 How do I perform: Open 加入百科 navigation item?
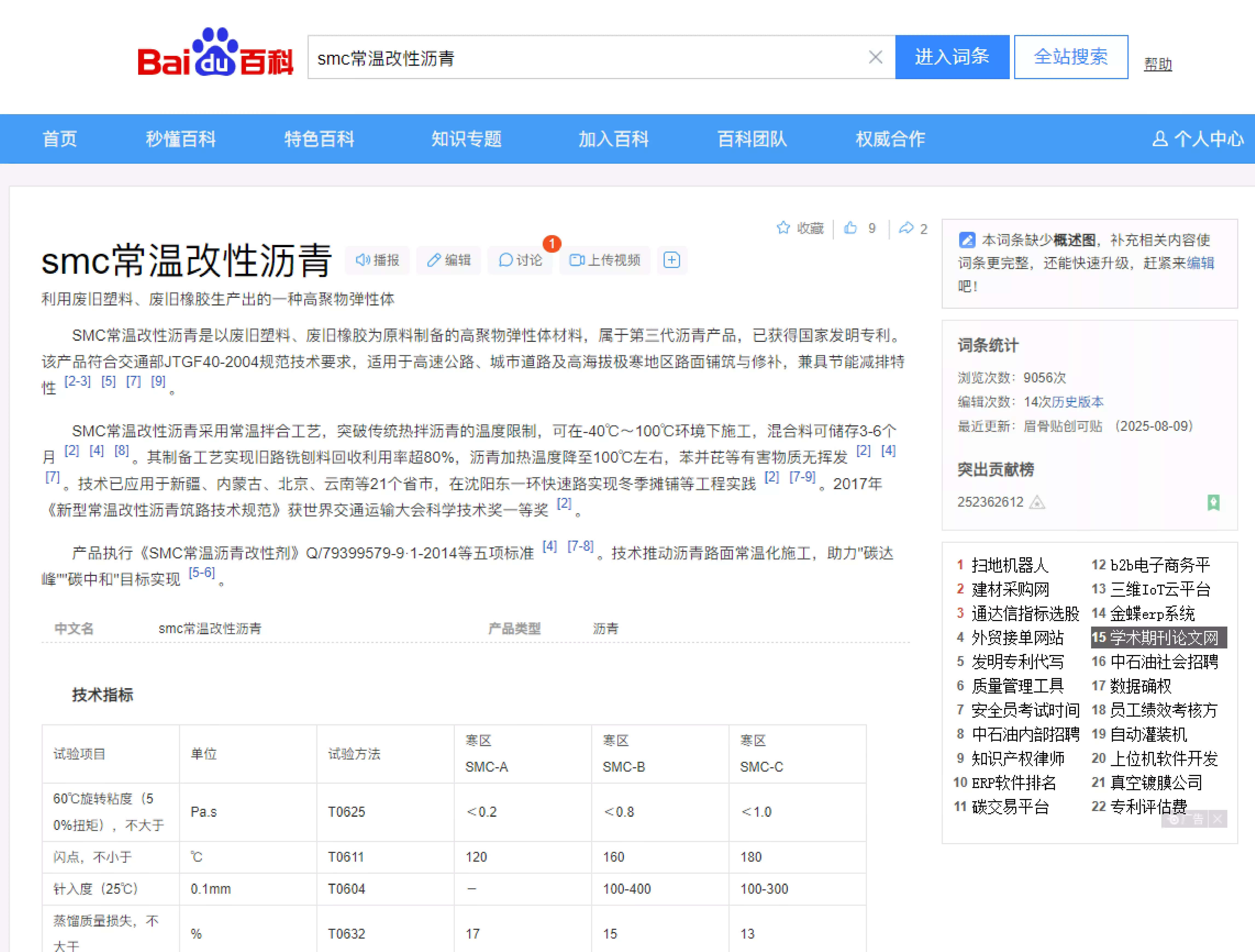pyautogui.click(x=613, y=139)
